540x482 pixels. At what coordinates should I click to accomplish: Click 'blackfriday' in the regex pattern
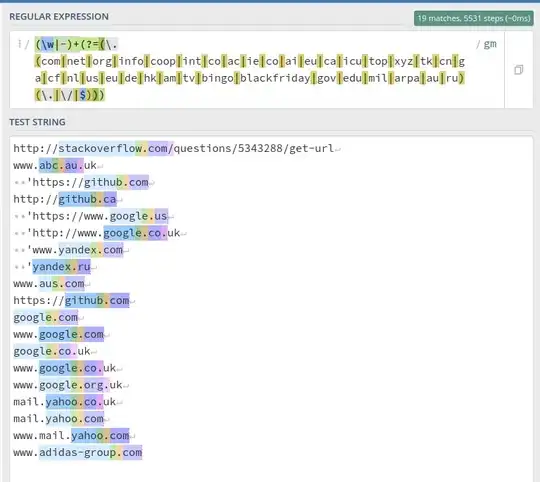coord(275,78)
